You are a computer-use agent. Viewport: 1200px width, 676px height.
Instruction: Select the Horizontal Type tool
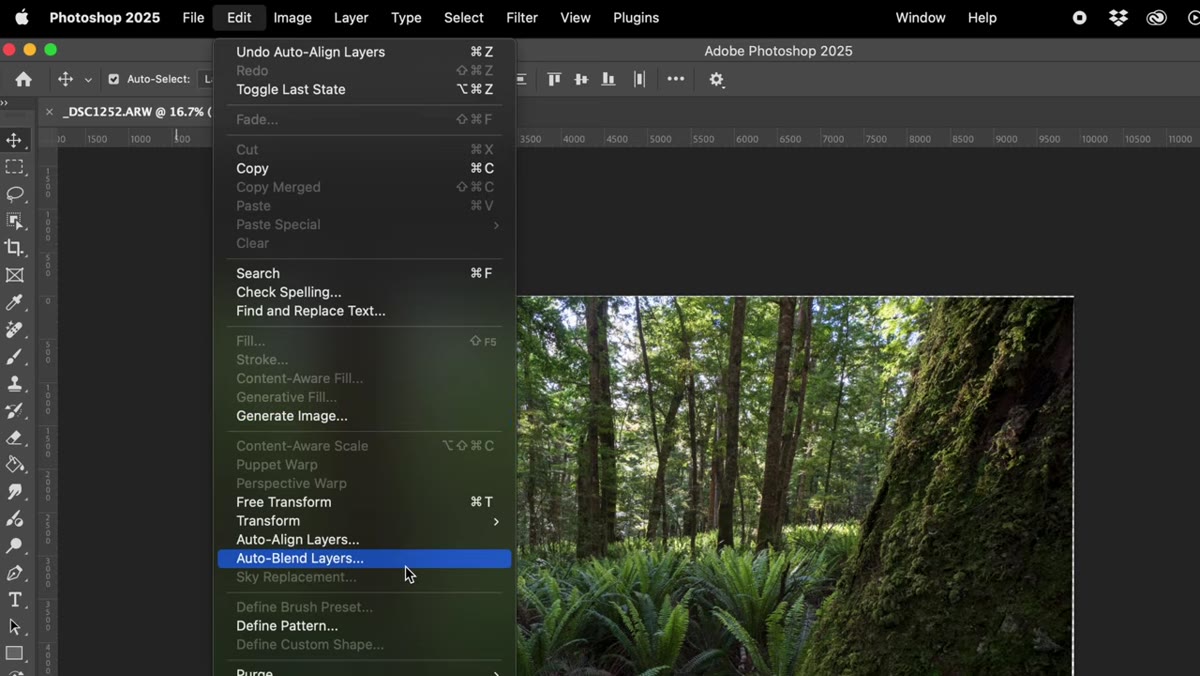point(14,600)
